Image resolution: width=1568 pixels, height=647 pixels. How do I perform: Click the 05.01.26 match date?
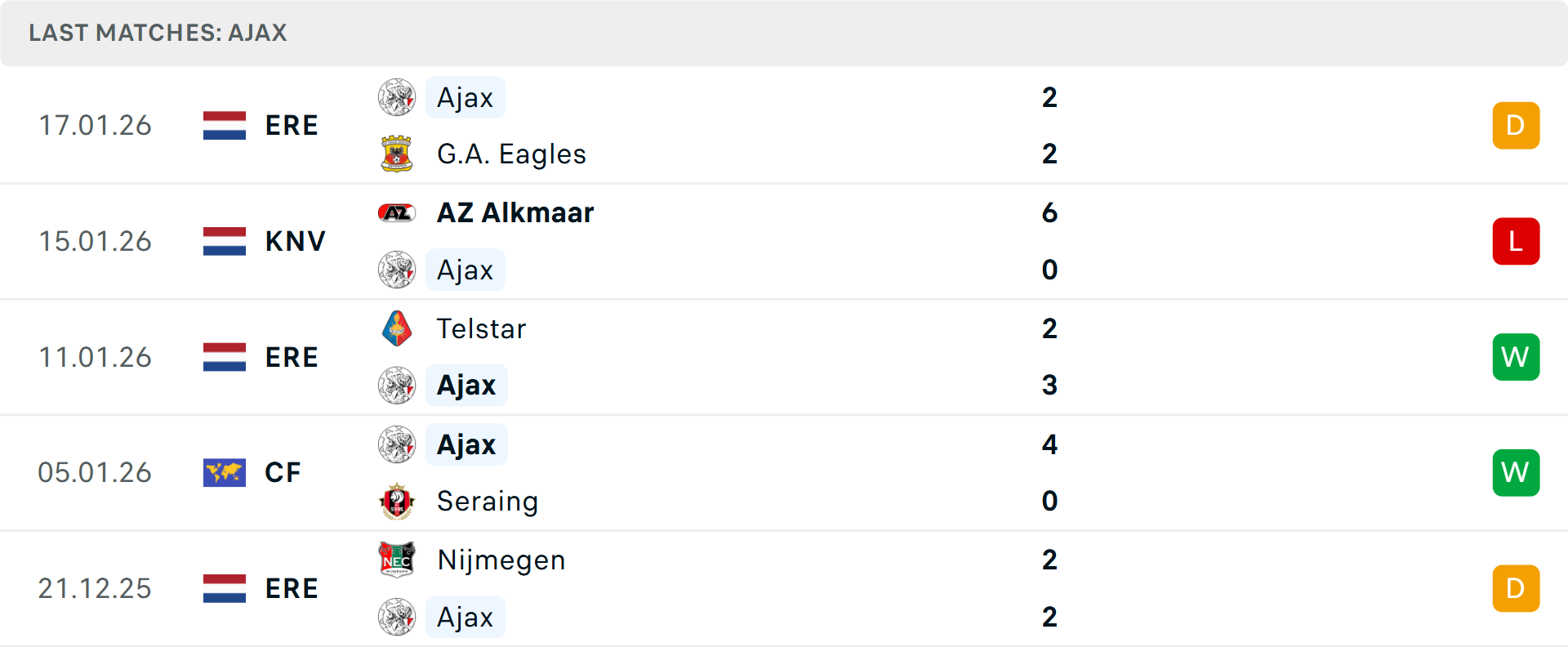[x=95, y=472]
